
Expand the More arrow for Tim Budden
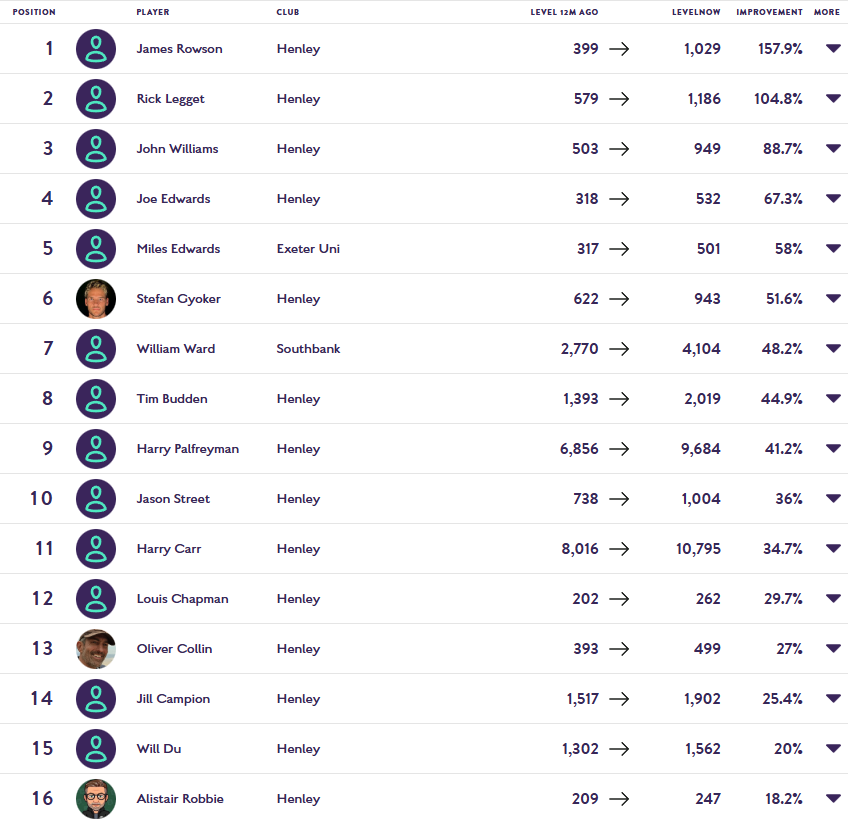[833, 399]
